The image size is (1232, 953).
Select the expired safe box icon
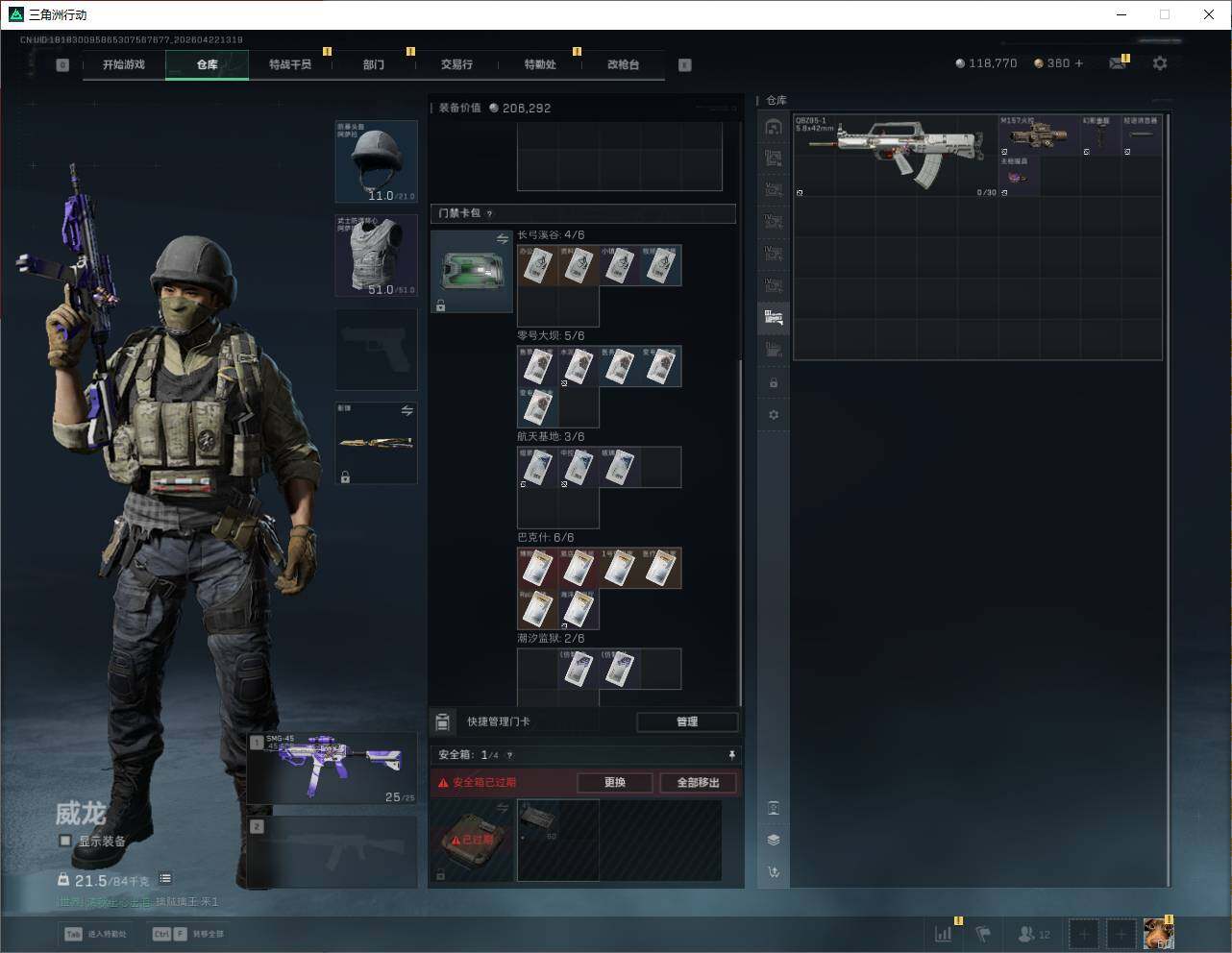tap(472, 840)
